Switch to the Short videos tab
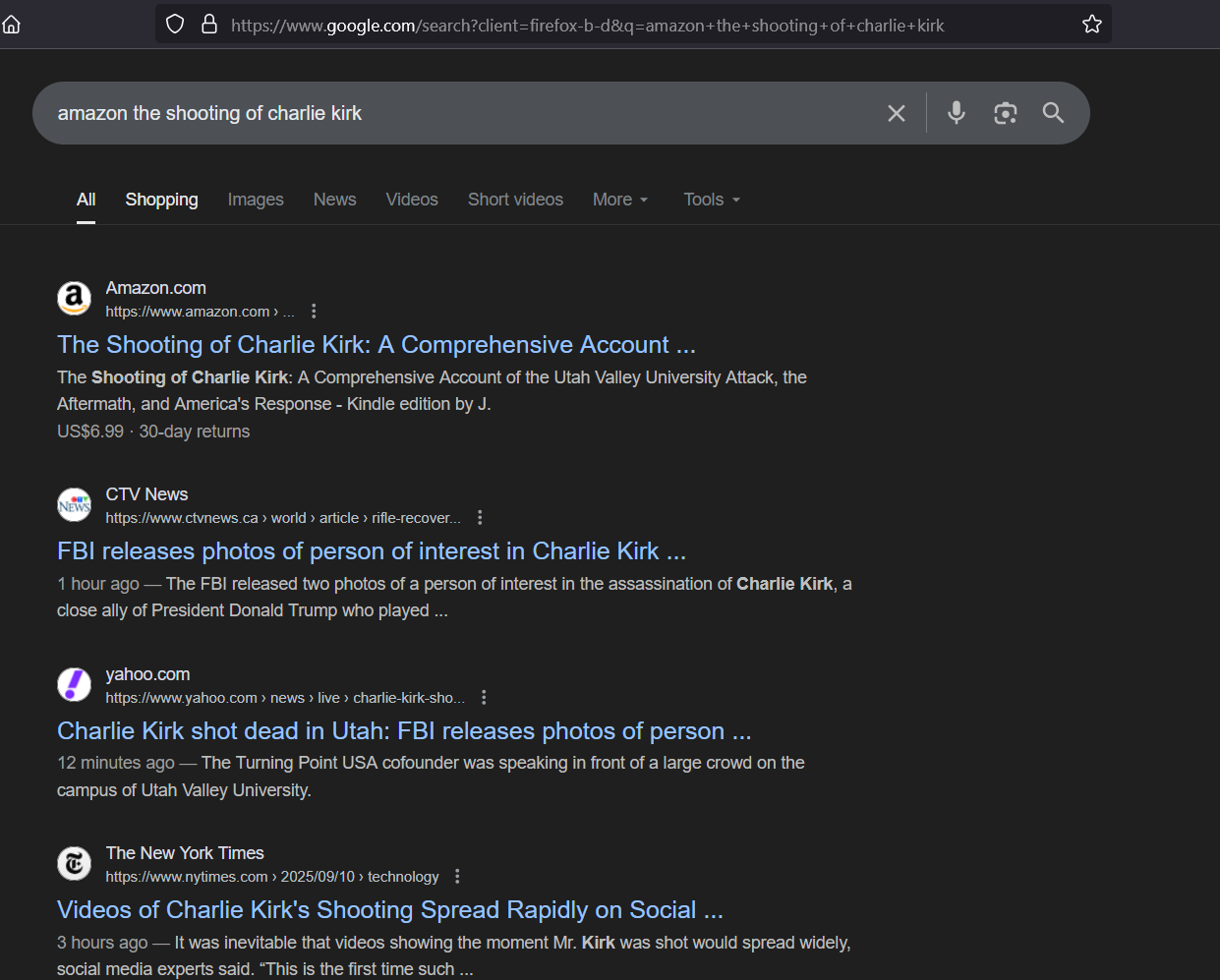The image size is (1220, 980). click(x=515, y=200)
